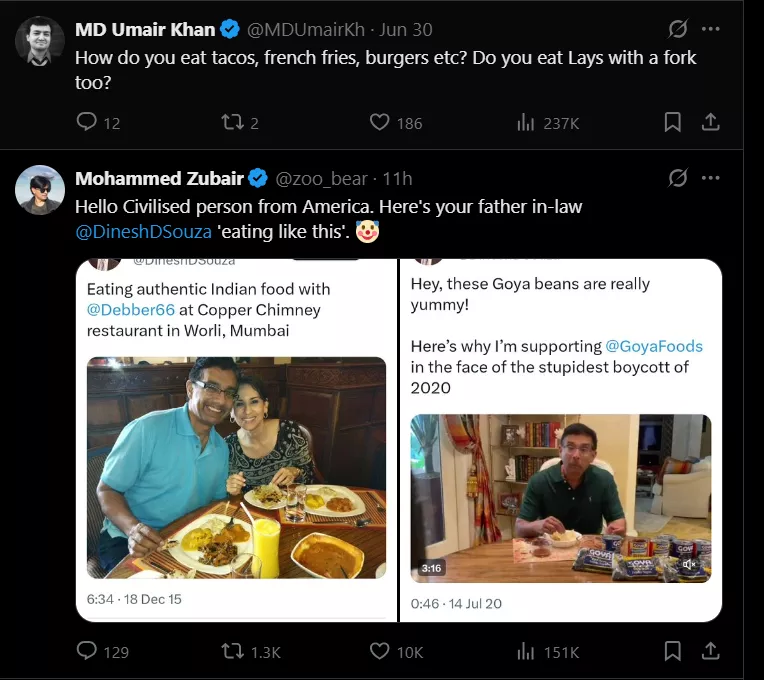The image size is (764, 680).
Task: Like MD Umair Khan's tweet
Action: [x=379, y=122]
